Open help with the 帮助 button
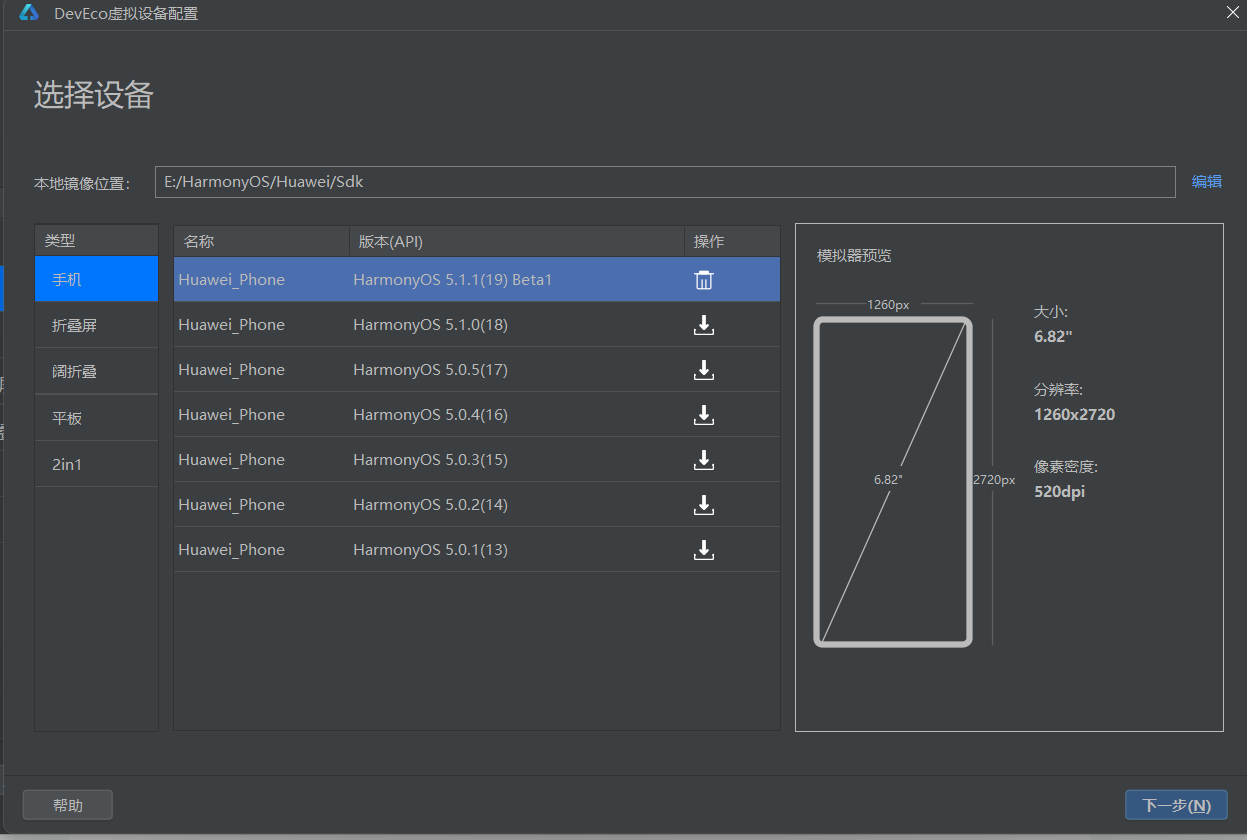 68,805
